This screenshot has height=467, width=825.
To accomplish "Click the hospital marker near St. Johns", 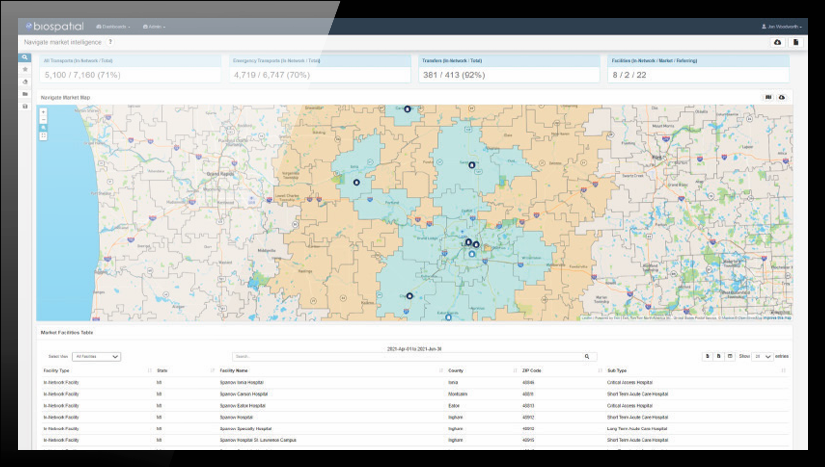I will [472, 165].
